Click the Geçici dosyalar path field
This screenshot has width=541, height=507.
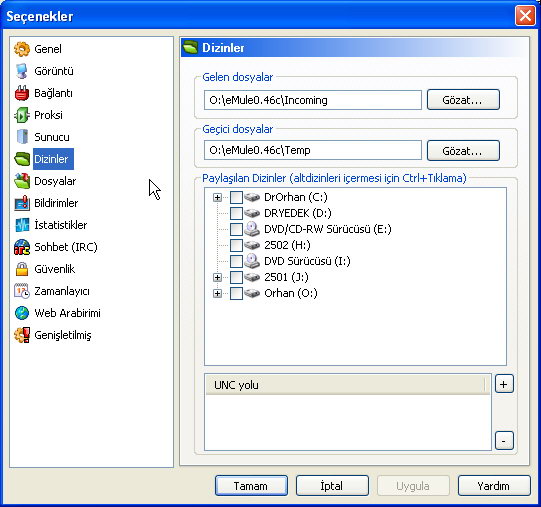313,150
